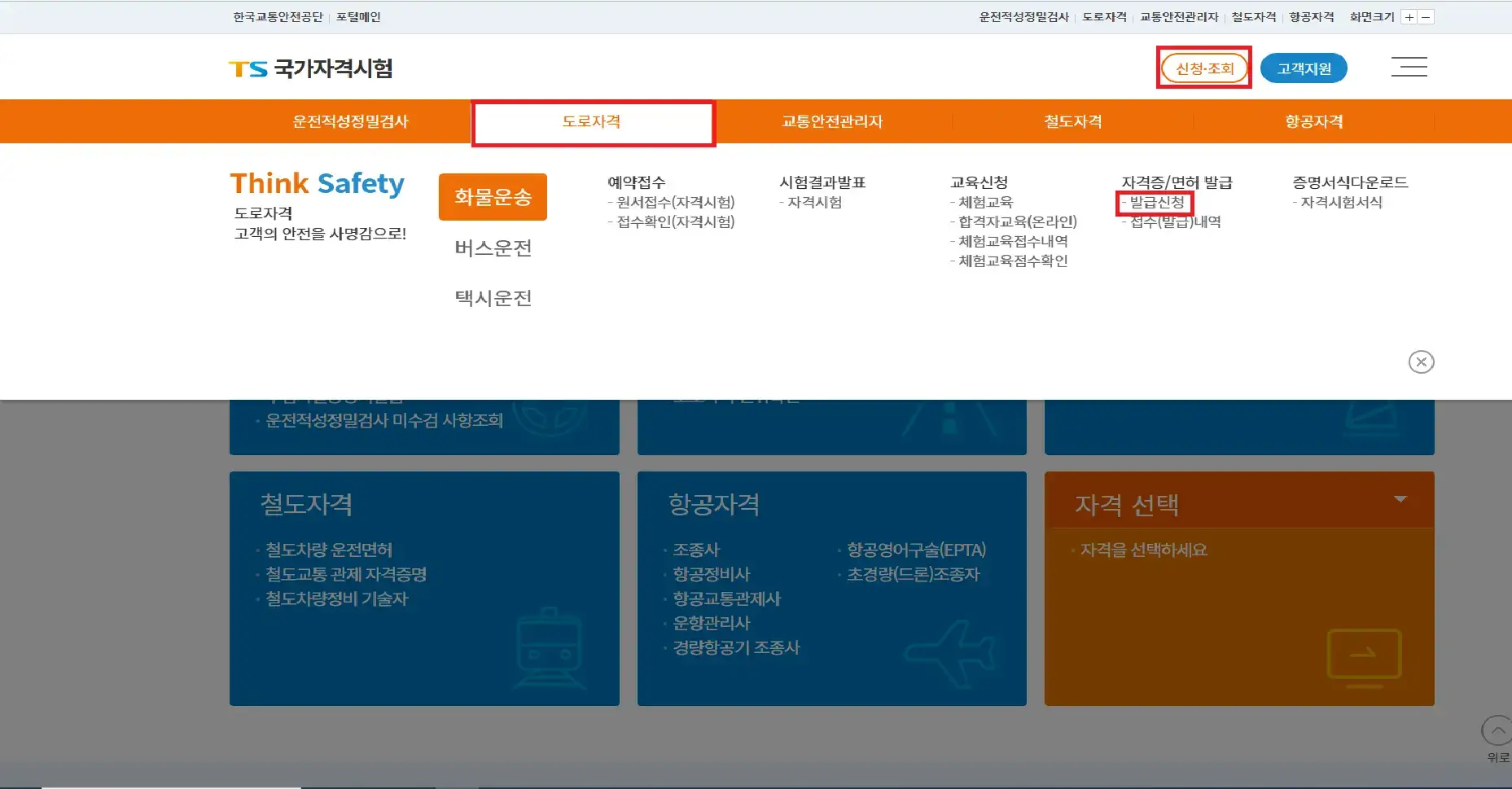This screenshot has height=789, width=1512.
Task: Open 철도교통 관제 자격증명 link
Action: coord(346,574)
